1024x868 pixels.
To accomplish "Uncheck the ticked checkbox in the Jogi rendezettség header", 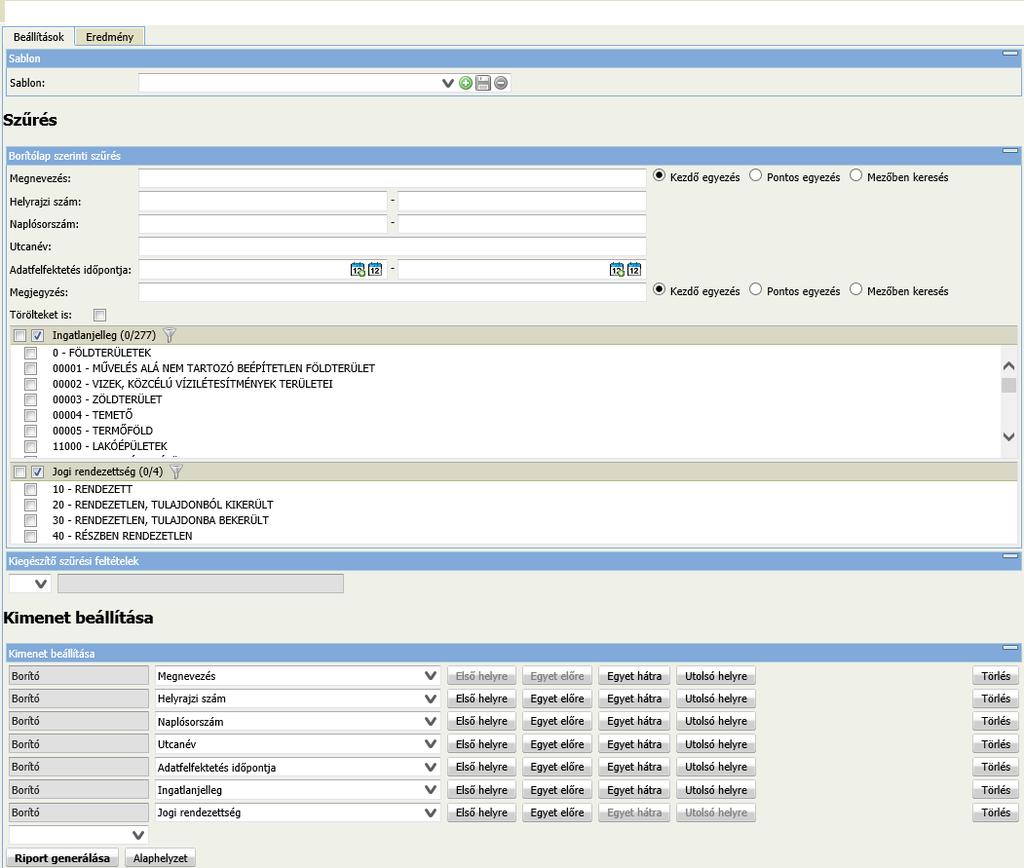I will click(x=38, y=472).
